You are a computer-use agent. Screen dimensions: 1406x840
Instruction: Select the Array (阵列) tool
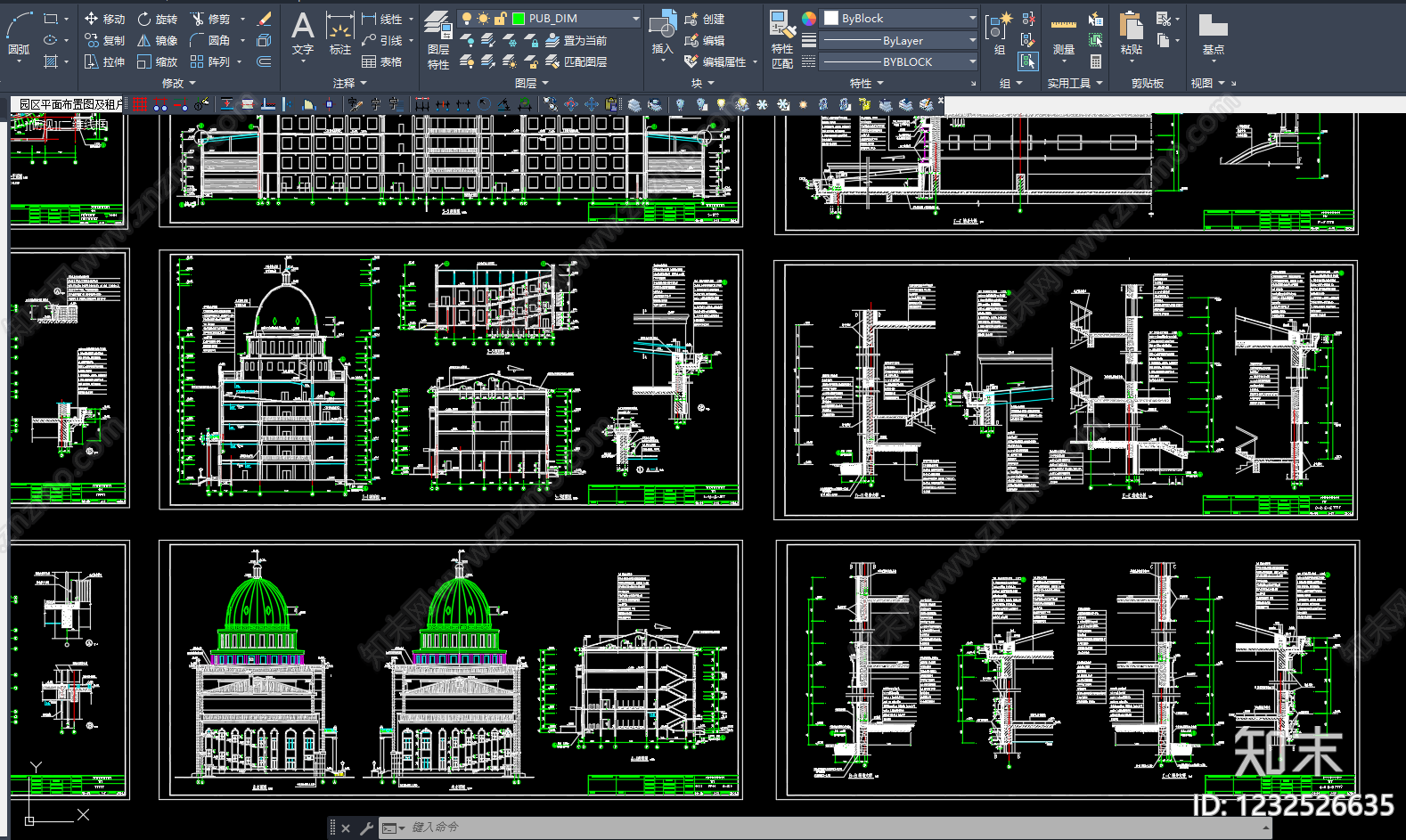[x=210, y=61]
